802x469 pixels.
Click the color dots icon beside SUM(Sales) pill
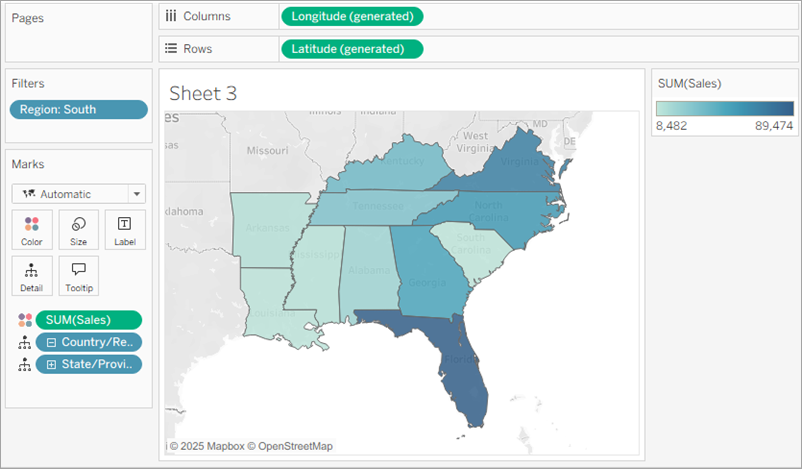[24, 320]
